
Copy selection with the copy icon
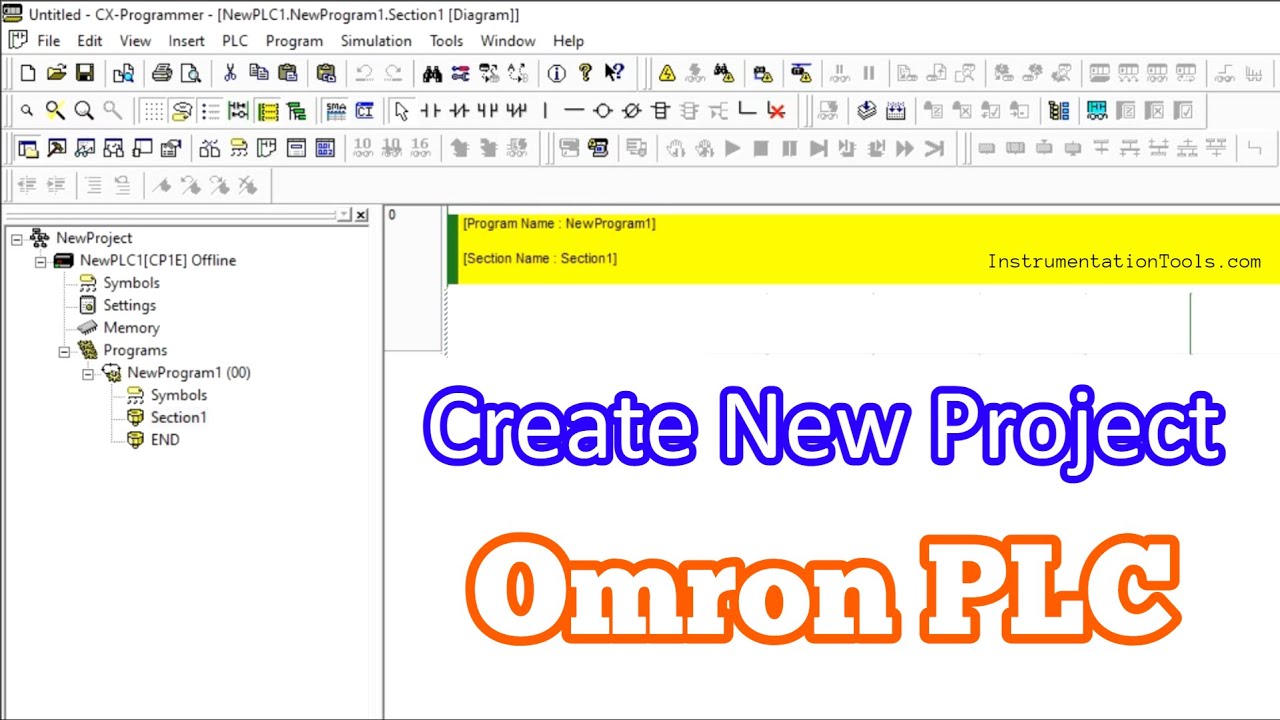click(x=258, y=73)
